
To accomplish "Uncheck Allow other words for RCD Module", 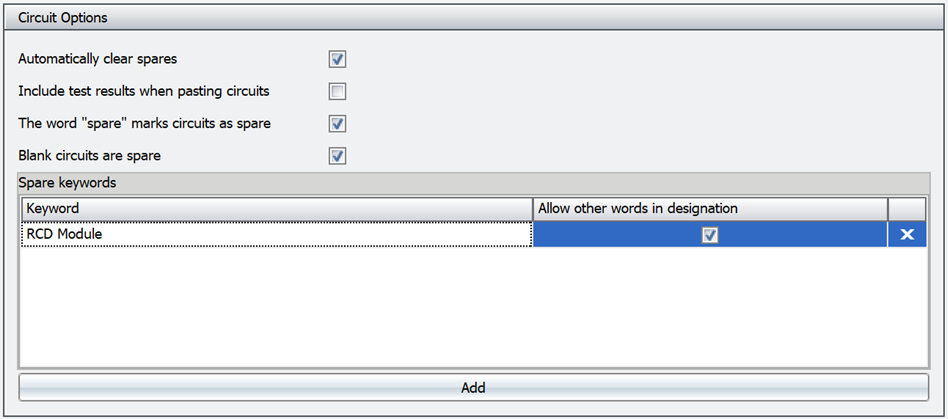I will pyautogui.click(x=710, y=235).
